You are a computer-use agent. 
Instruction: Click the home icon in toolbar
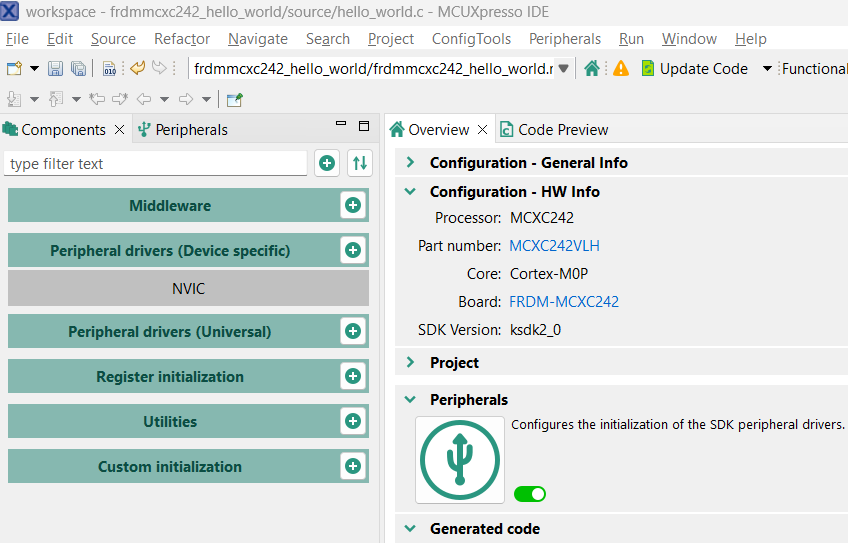[x=592, y=68]
